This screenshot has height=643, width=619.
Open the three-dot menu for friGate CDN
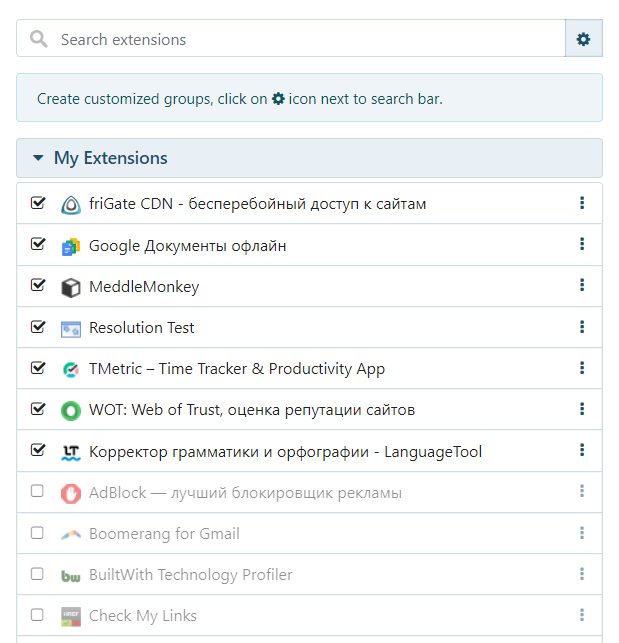pyautogui.click(x=582, y=203)
